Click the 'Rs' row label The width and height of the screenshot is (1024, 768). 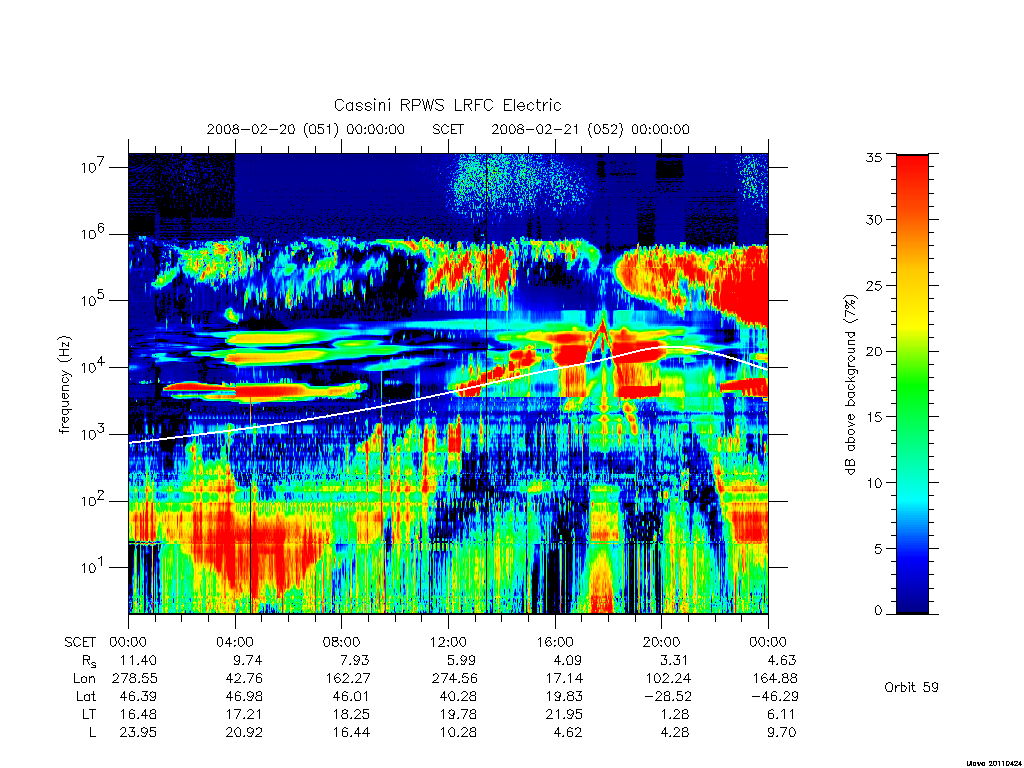coord(88,661)
